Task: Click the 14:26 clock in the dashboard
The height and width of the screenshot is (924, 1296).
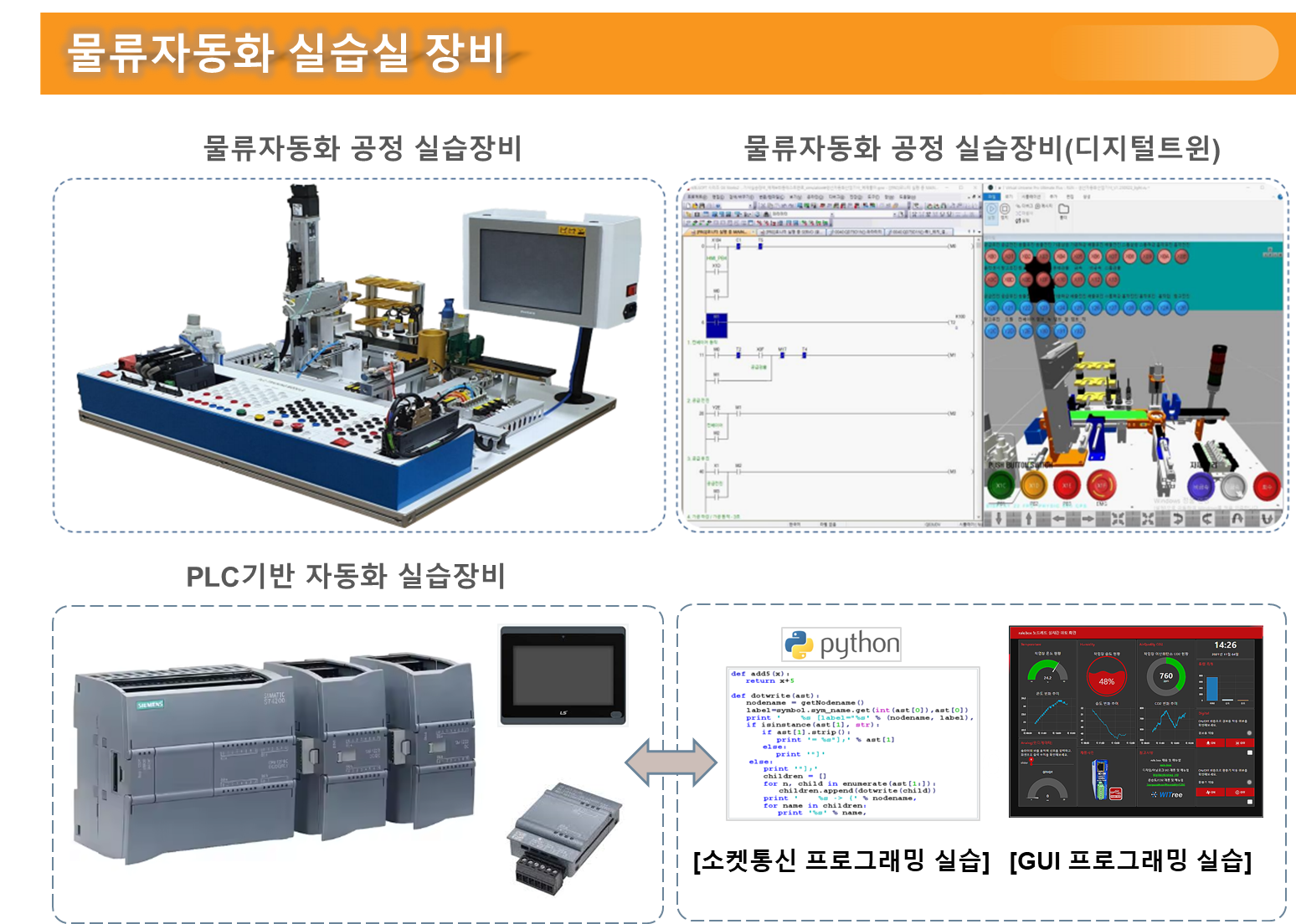Action: click(x=1226, y=644)
